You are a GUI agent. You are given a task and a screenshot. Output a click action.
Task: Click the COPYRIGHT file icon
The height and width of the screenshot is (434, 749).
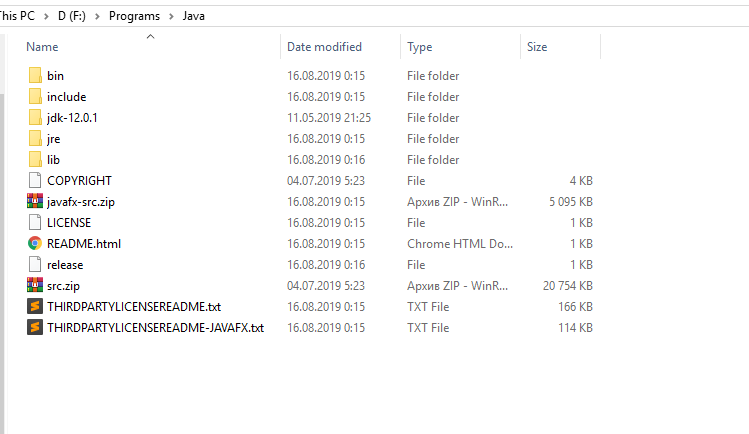[35, 180]
